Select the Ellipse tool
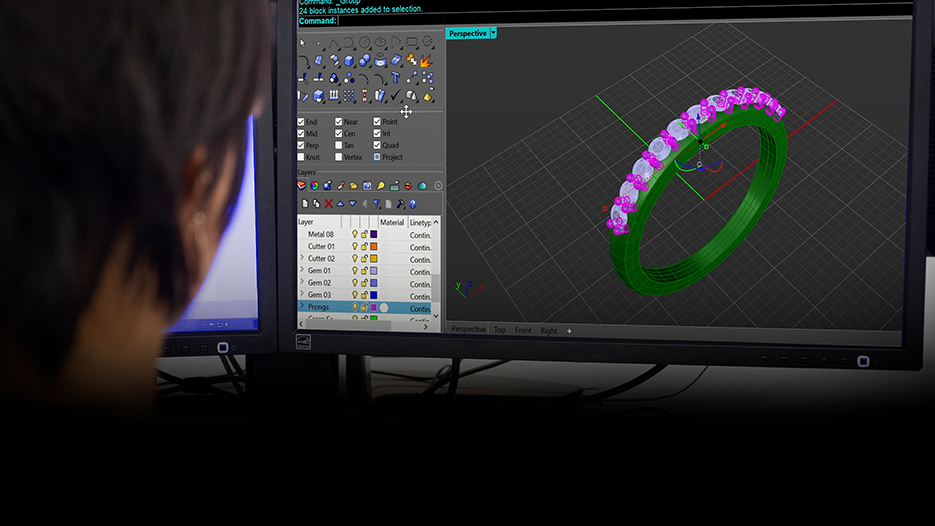This screenshot has width=935, height=526. pos(380,42)
